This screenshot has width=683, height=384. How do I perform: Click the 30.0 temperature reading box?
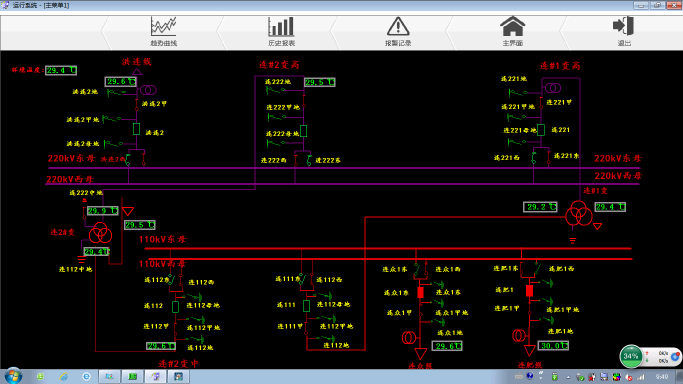pyautogui.click(x=553, y=346)
